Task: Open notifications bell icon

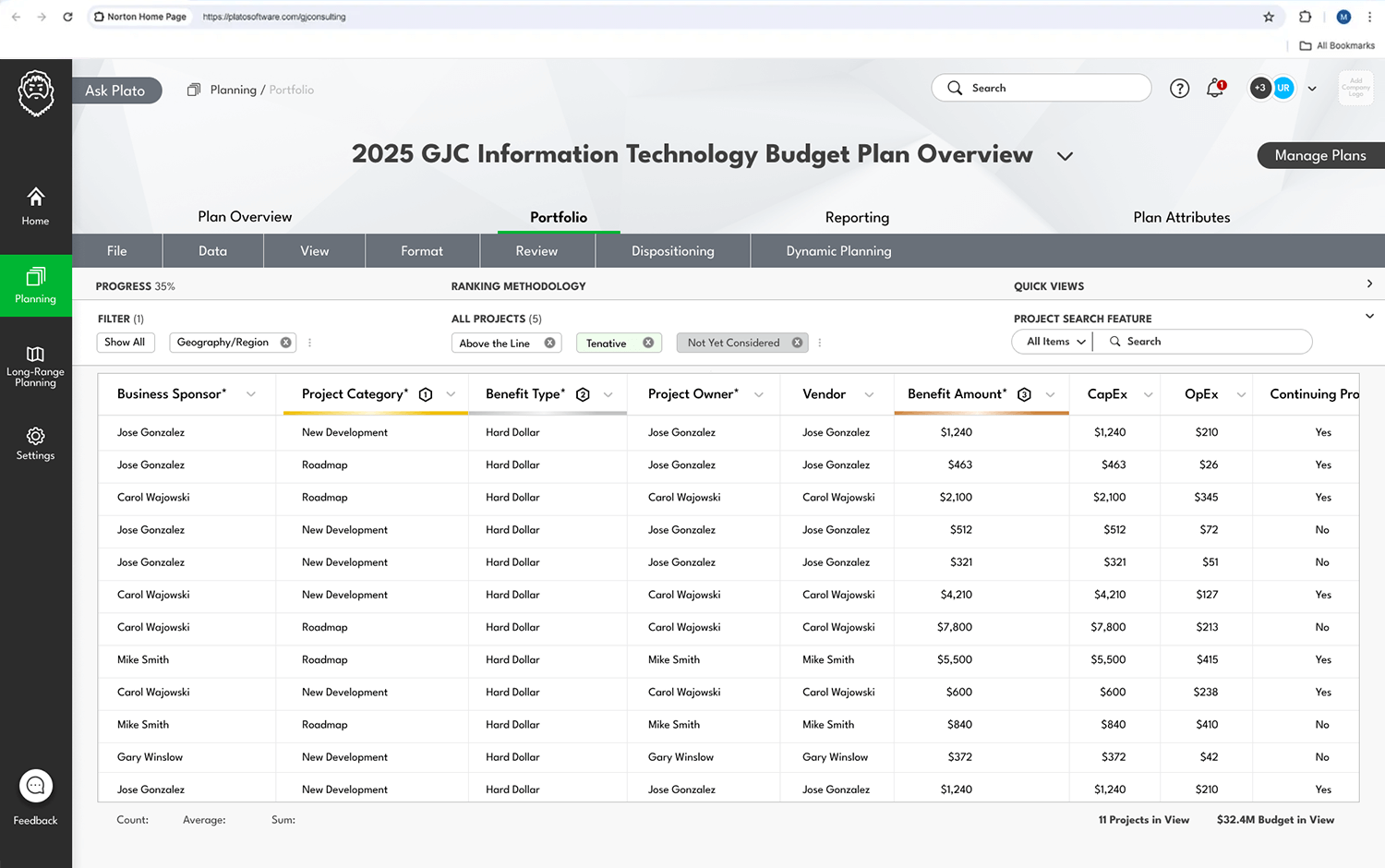Action: coord(1215,89)
